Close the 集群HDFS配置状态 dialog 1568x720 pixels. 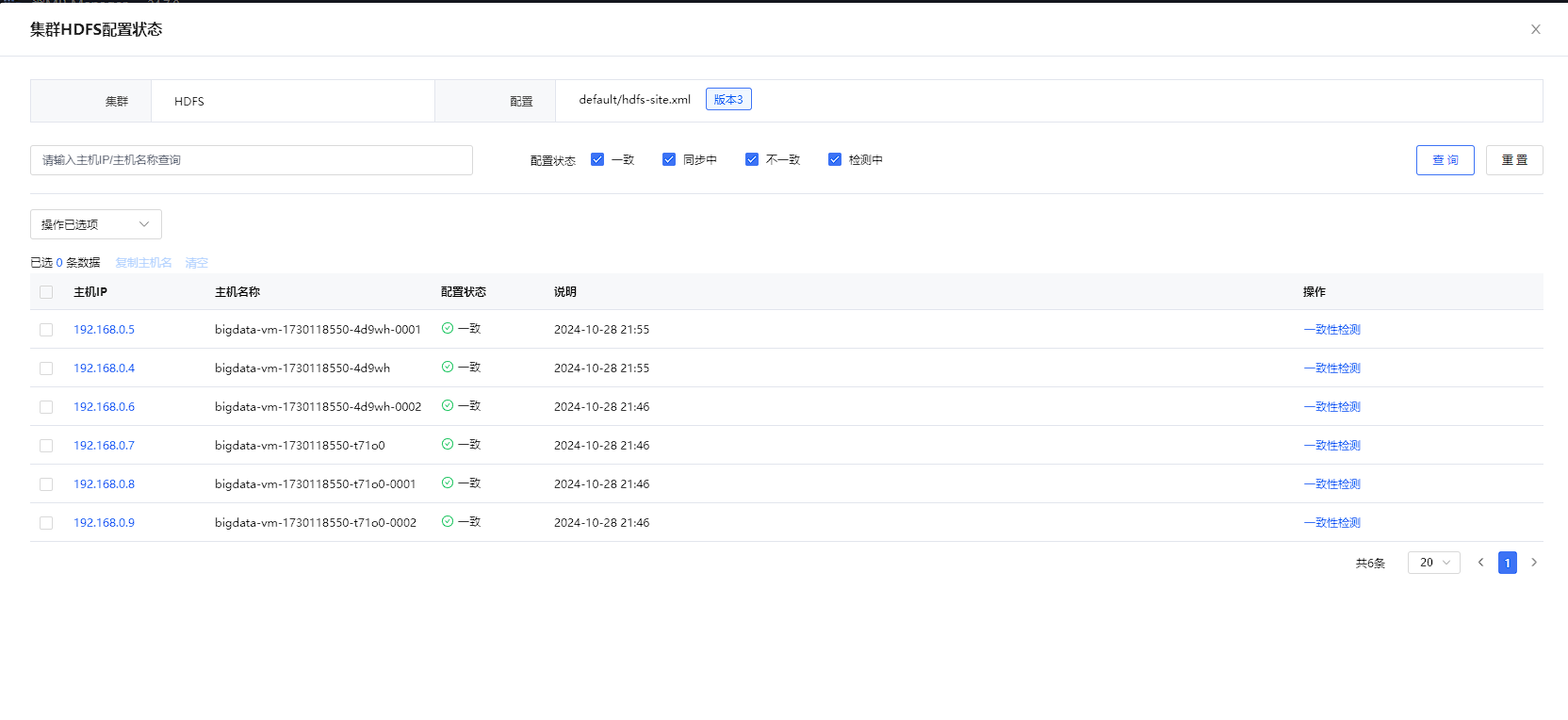click(1536, 29)
